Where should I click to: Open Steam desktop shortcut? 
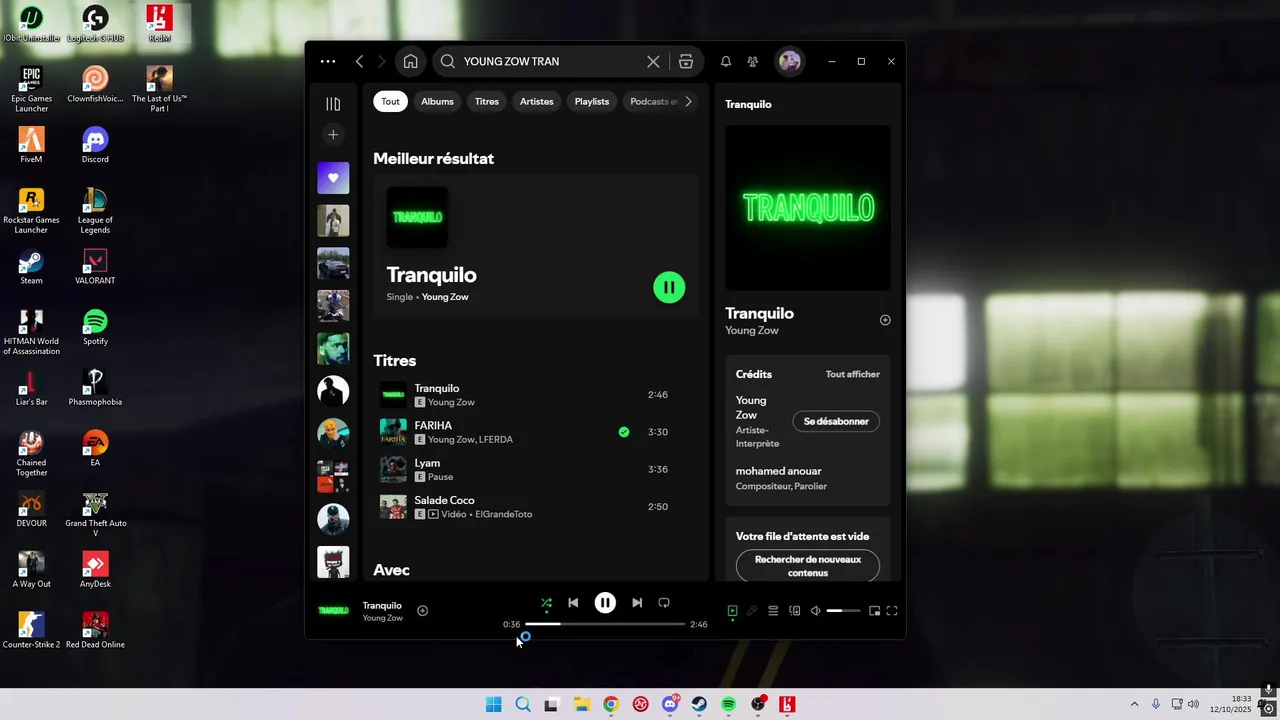point(31,267)
